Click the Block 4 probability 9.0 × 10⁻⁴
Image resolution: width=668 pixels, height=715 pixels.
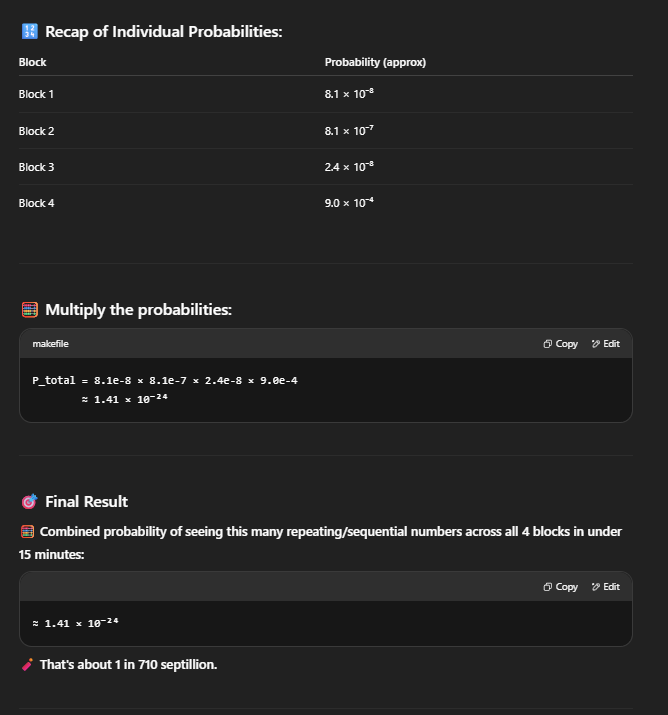(349, 203)
